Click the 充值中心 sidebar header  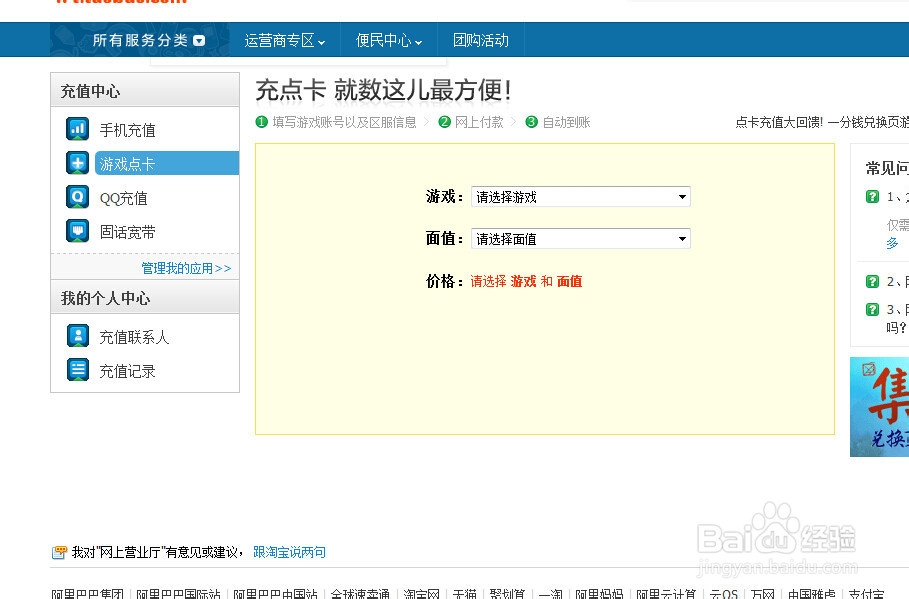145,90
